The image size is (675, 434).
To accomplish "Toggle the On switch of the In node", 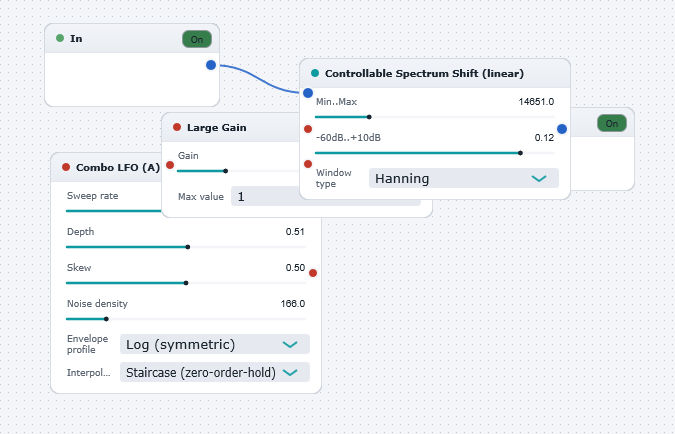I will [197, 39].
